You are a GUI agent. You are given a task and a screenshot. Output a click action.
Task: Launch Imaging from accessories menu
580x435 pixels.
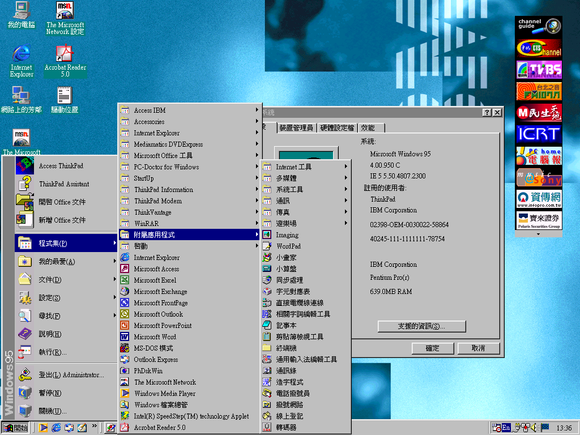click(306, 235)
